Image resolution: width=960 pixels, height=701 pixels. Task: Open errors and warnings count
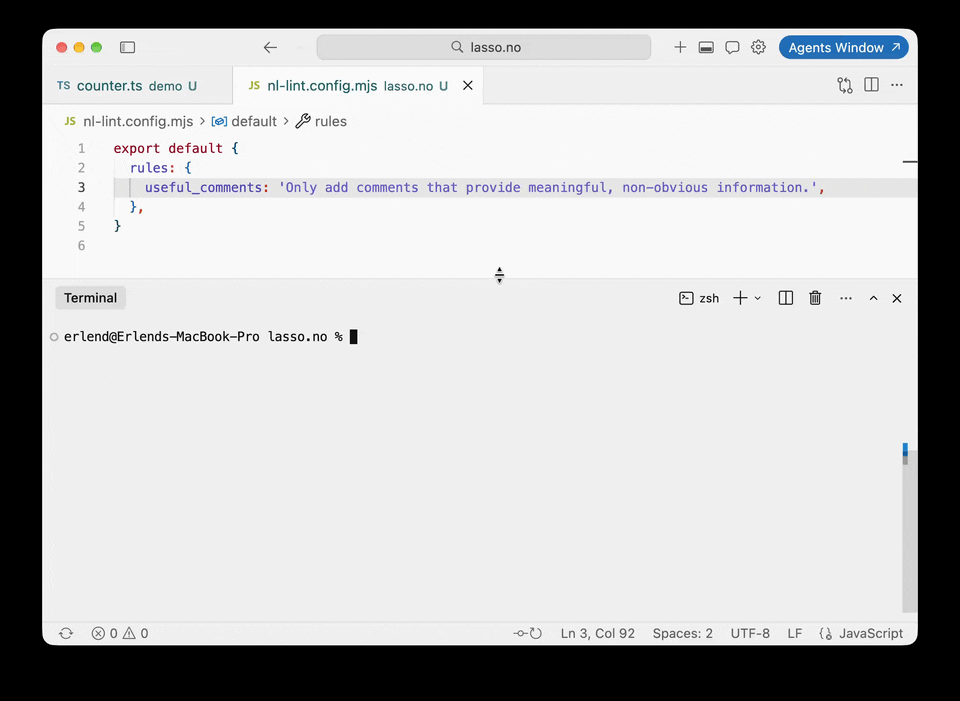click(x=120, y=633)
